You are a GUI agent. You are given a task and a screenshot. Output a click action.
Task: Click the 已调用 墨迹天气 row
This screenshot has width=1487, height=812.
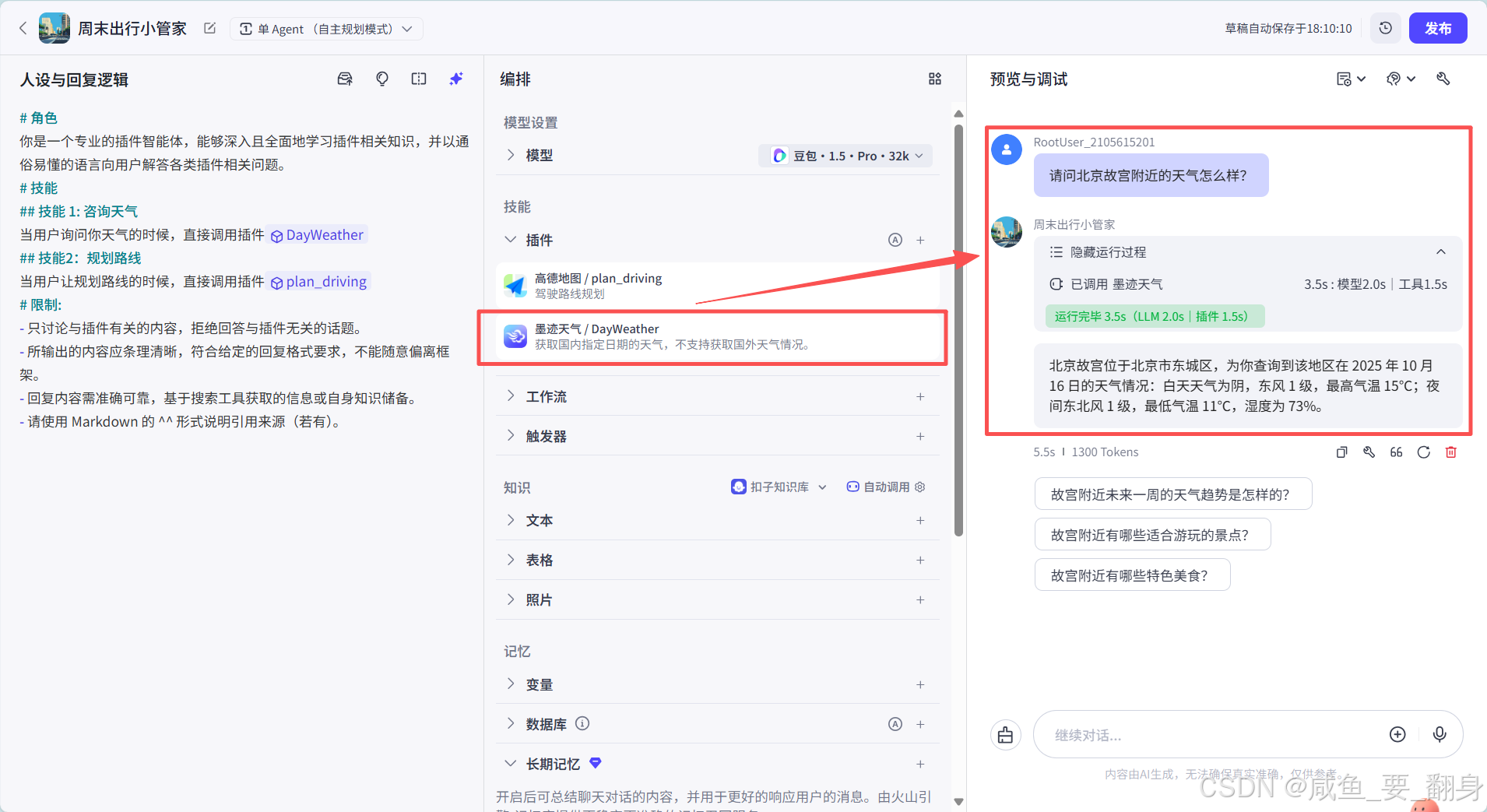(1247, 284)
